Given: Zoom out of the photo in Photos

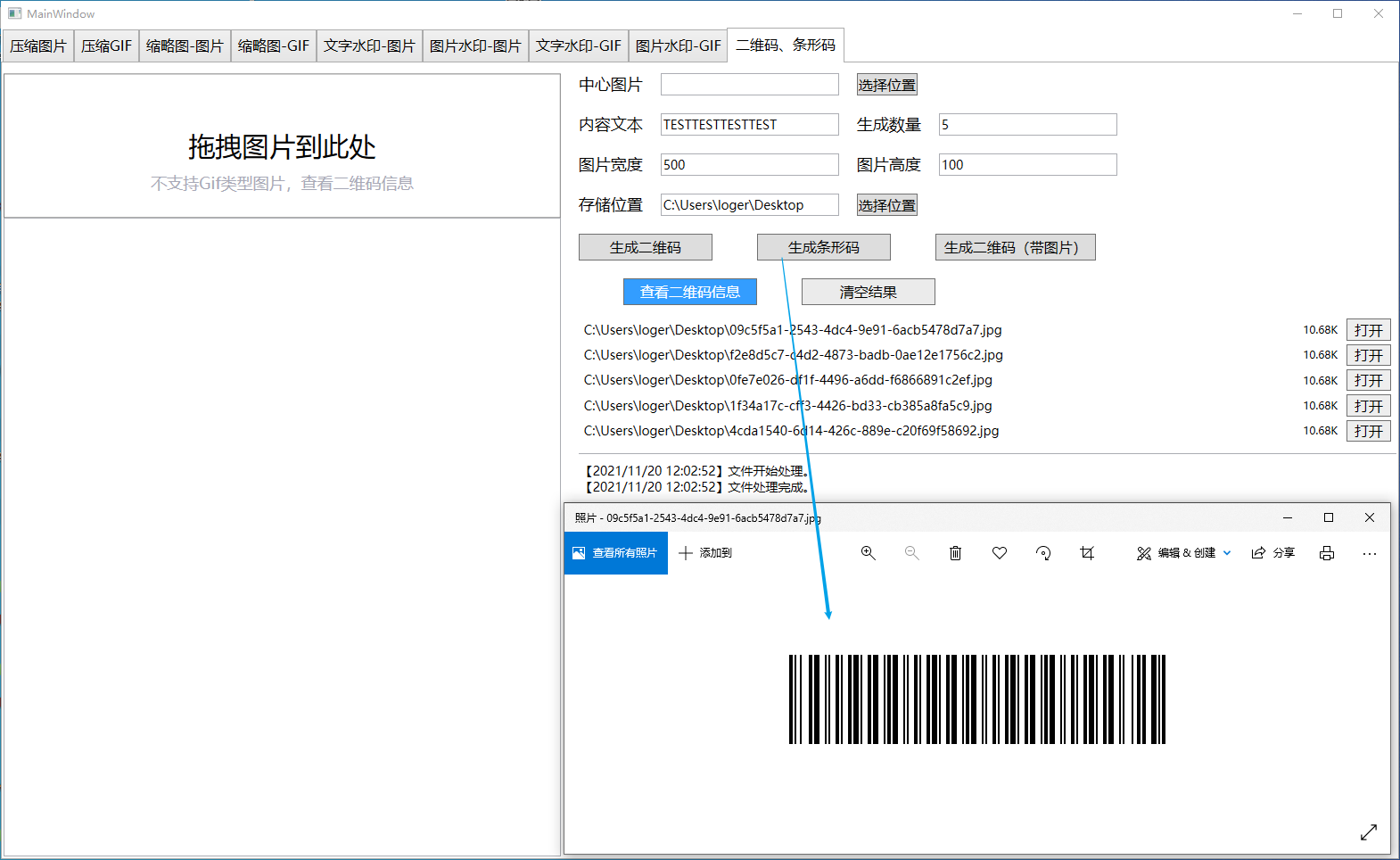Looking at the screenshot, I should coord(911,553).
